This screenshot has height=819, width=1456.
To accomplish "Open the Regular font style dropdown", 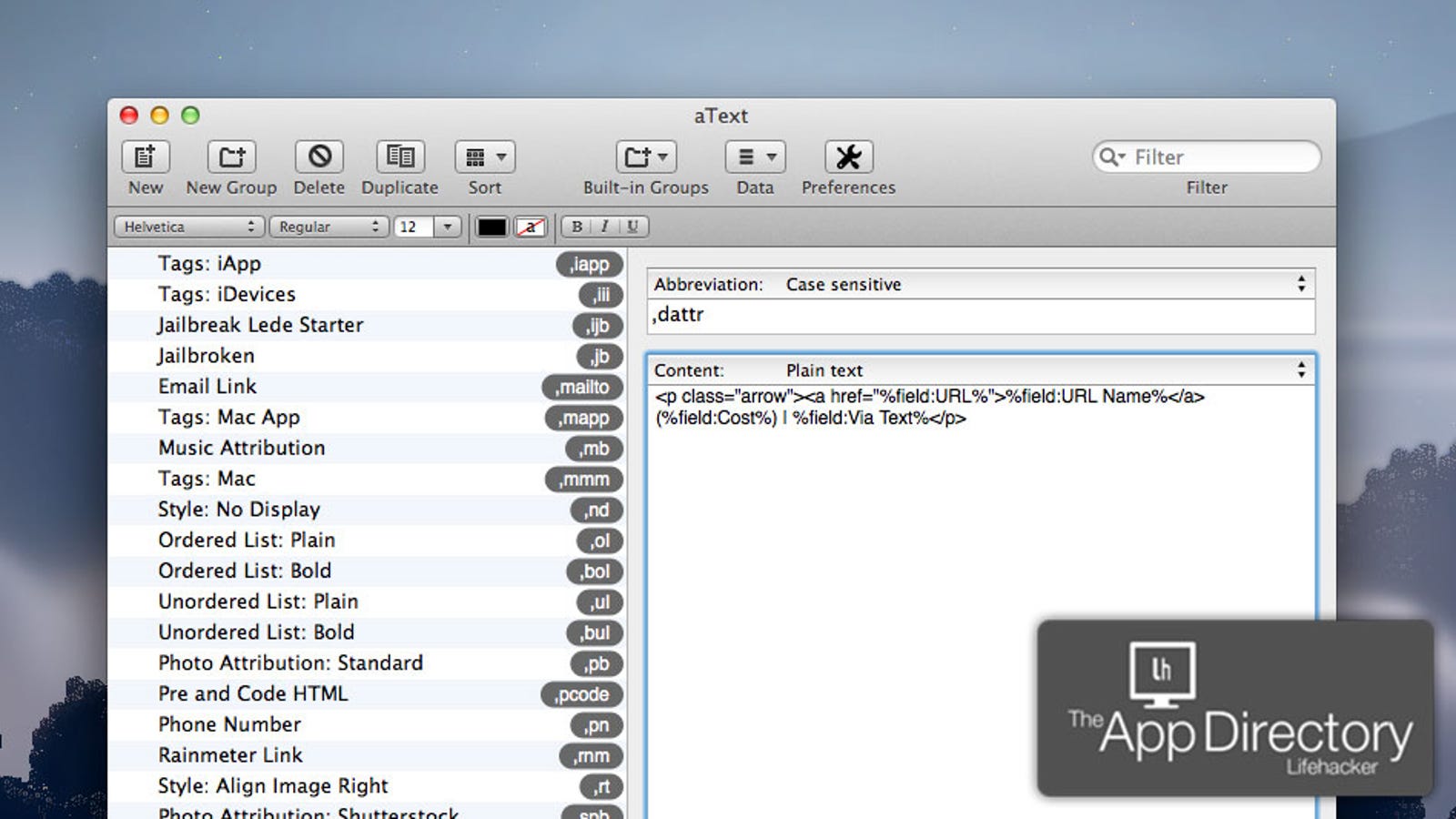I will 329,227.
